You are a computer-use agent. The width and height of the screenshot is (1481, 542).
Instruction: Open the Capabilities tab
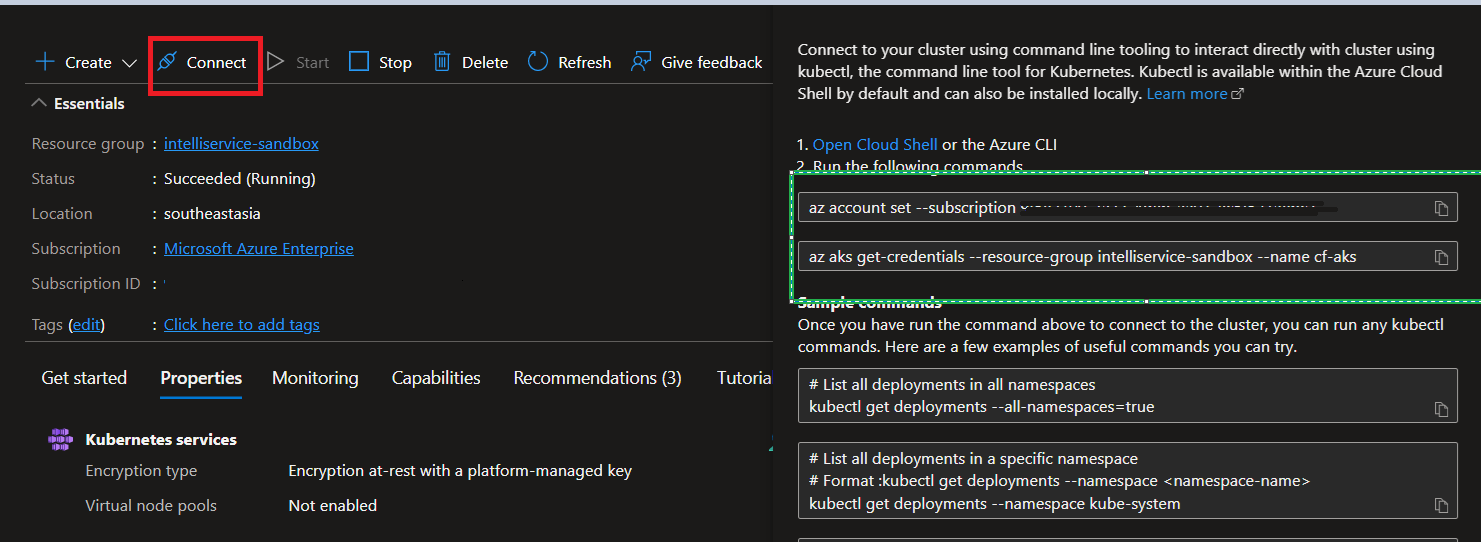coord(436,378)
